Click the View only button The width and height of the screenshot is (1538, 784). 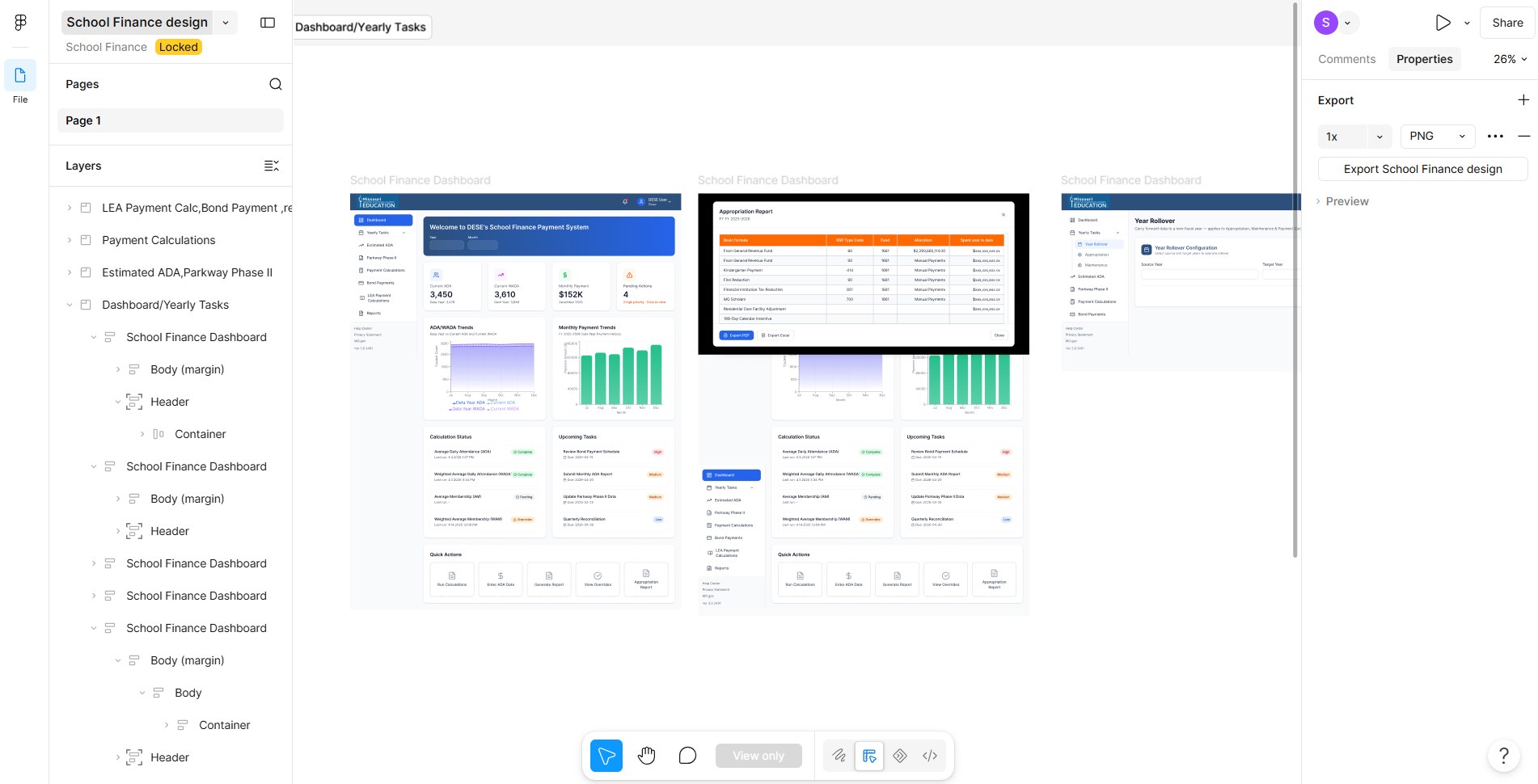758,756
